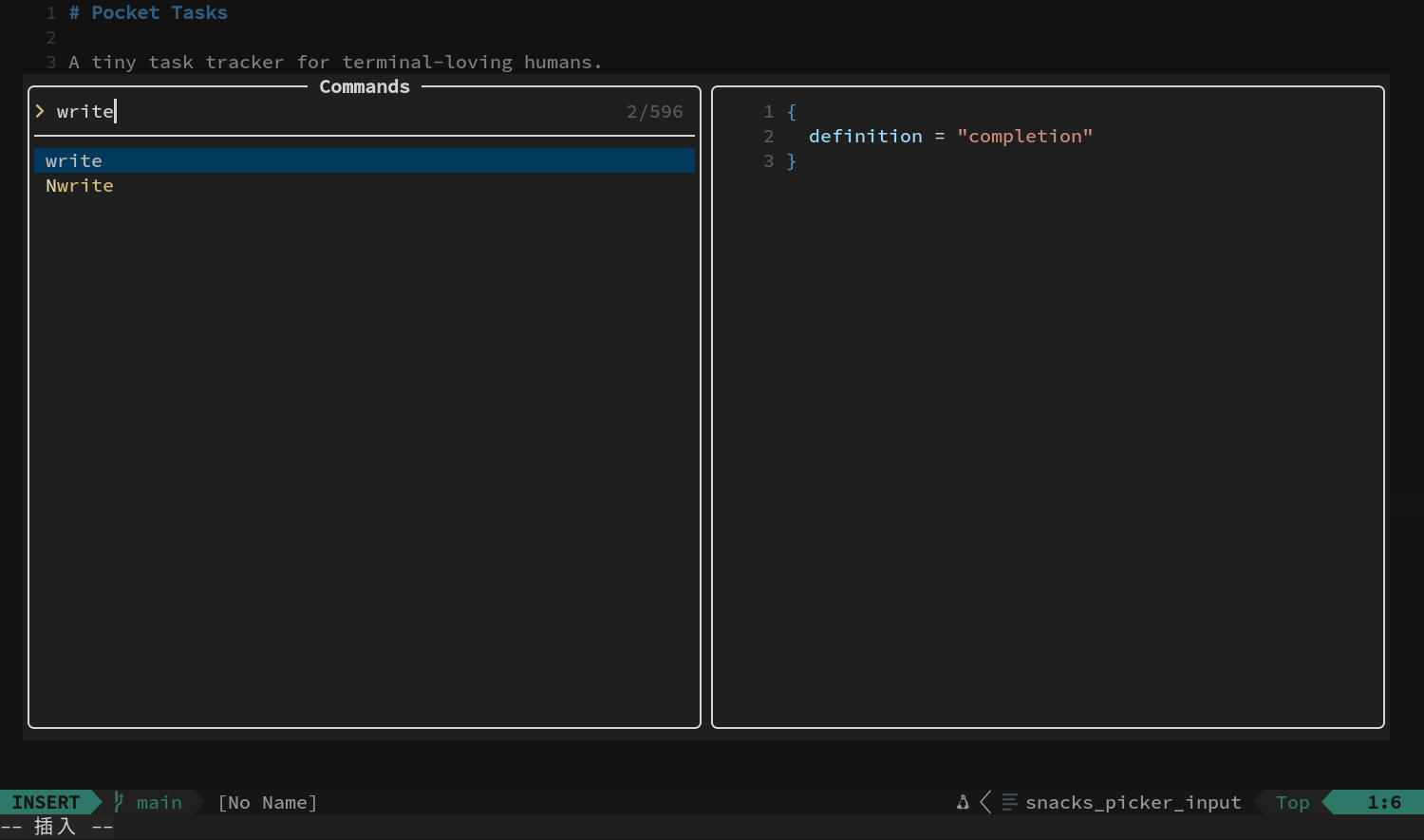
Task: Click the opening brace in preview line 1
Action: coord(792,111)
